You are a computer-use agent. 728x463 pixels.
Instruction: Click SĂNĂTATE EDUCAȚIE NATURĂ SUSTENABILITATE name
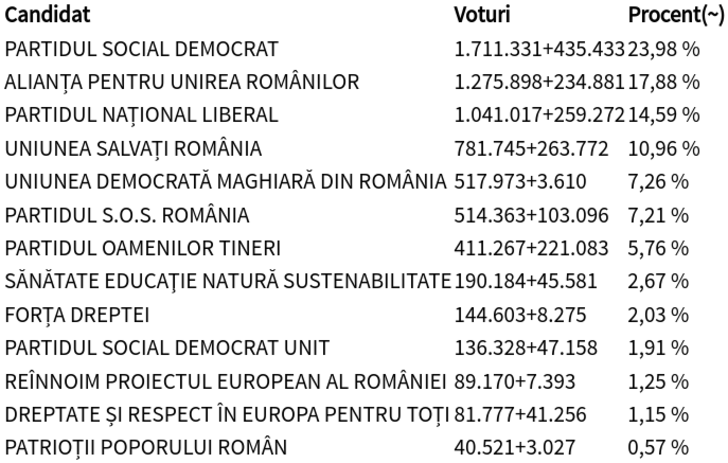tap(227, 281)
